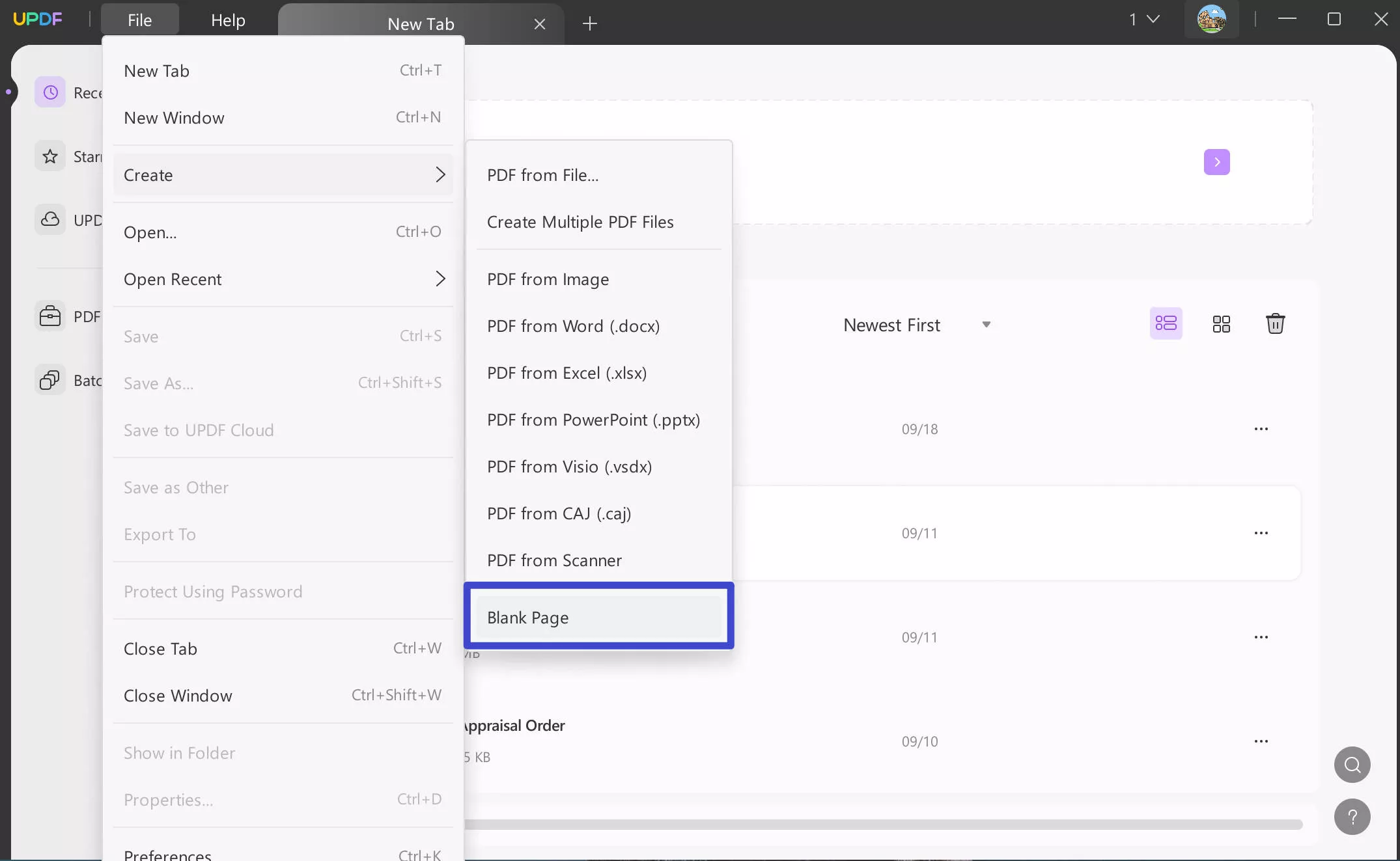Select PDF from CAJ (.caj)
This screenshot has height=861, width=1400.
click(598, 513)
